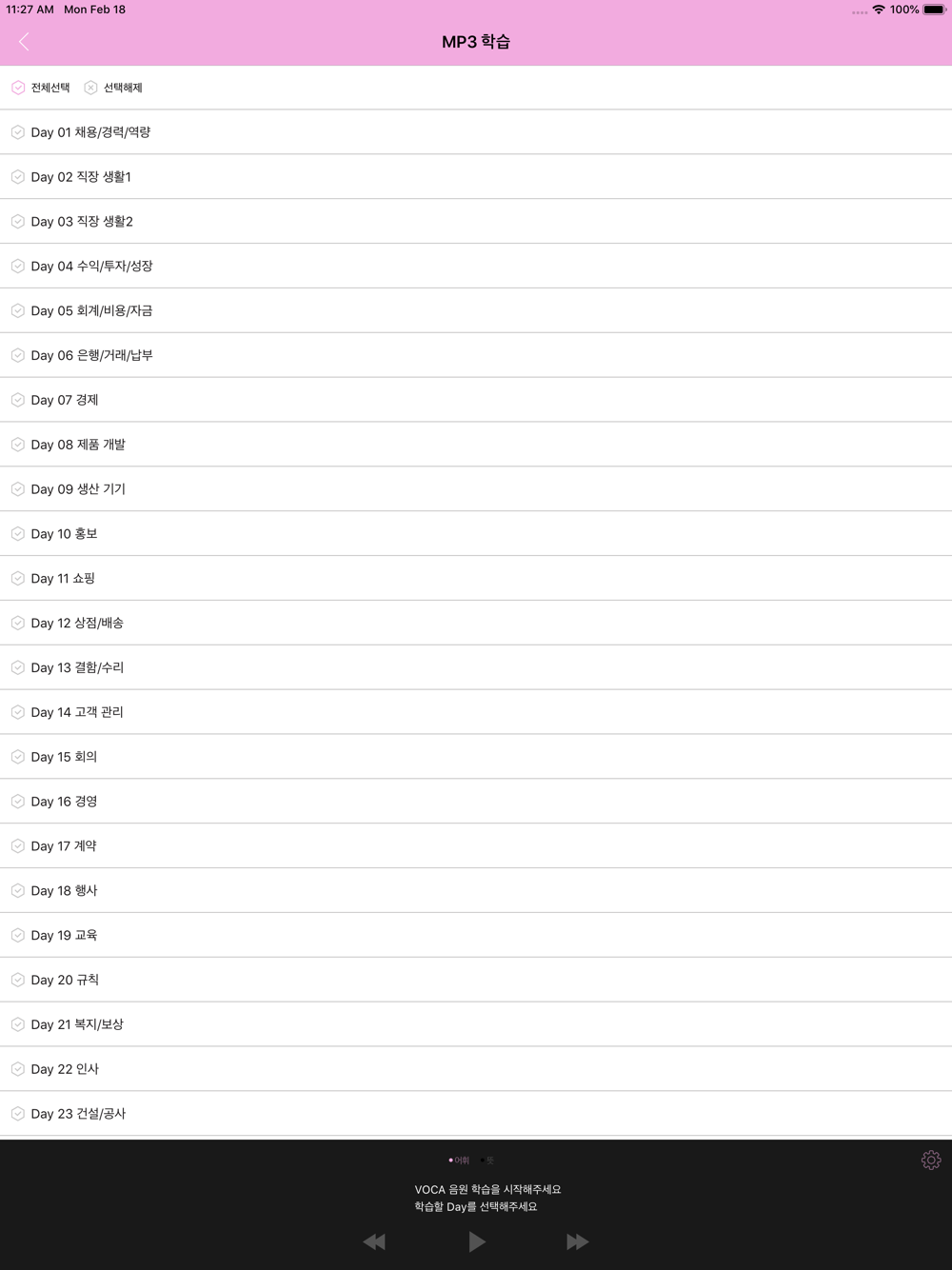Select the Day 03 직장 생활2 row
The height and width of the screenshot is (1270, 952).
pos(476,222)
